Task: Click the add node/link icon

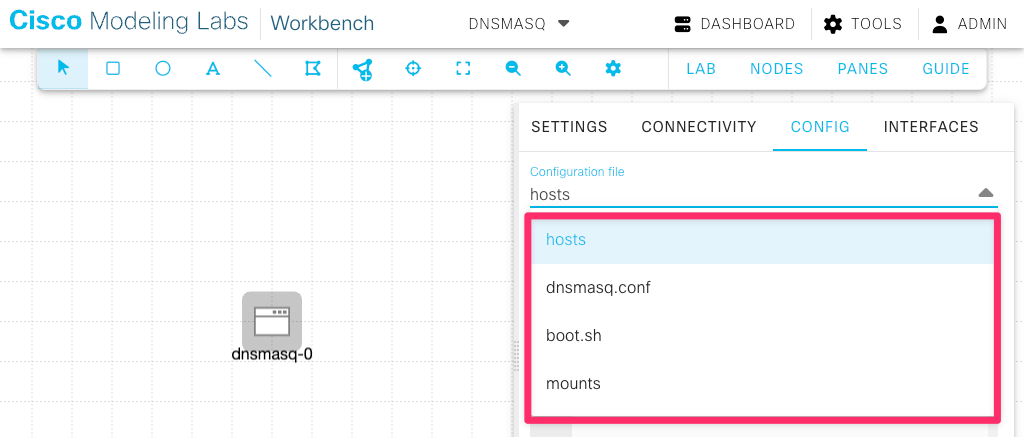Action: (x=362, y=69)
